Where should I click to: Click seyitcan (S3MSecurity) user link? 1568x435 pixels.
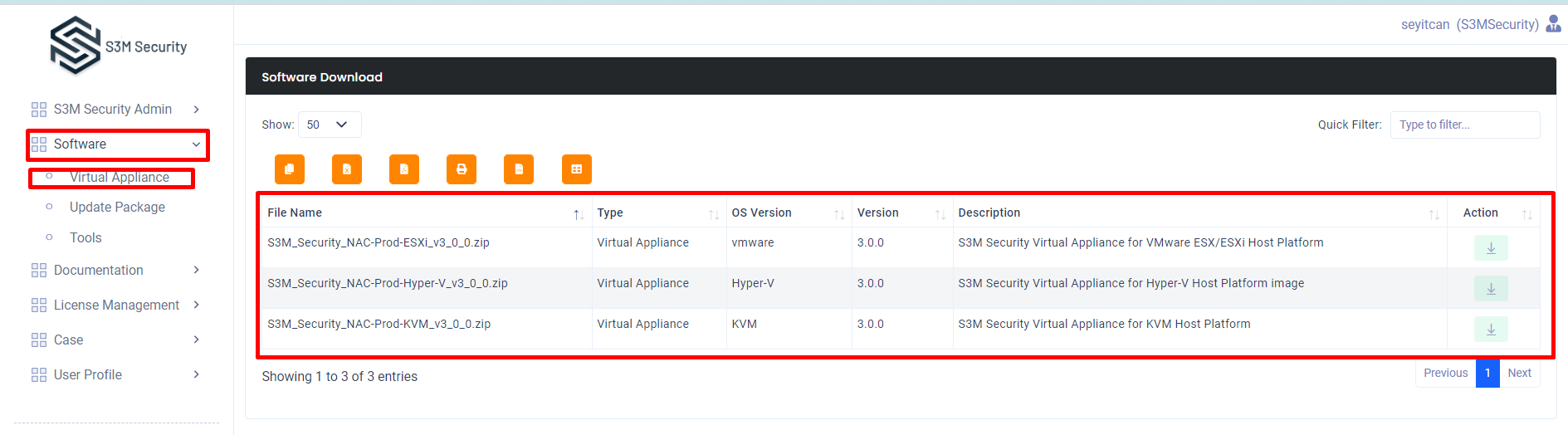(x=1470, y=25)
